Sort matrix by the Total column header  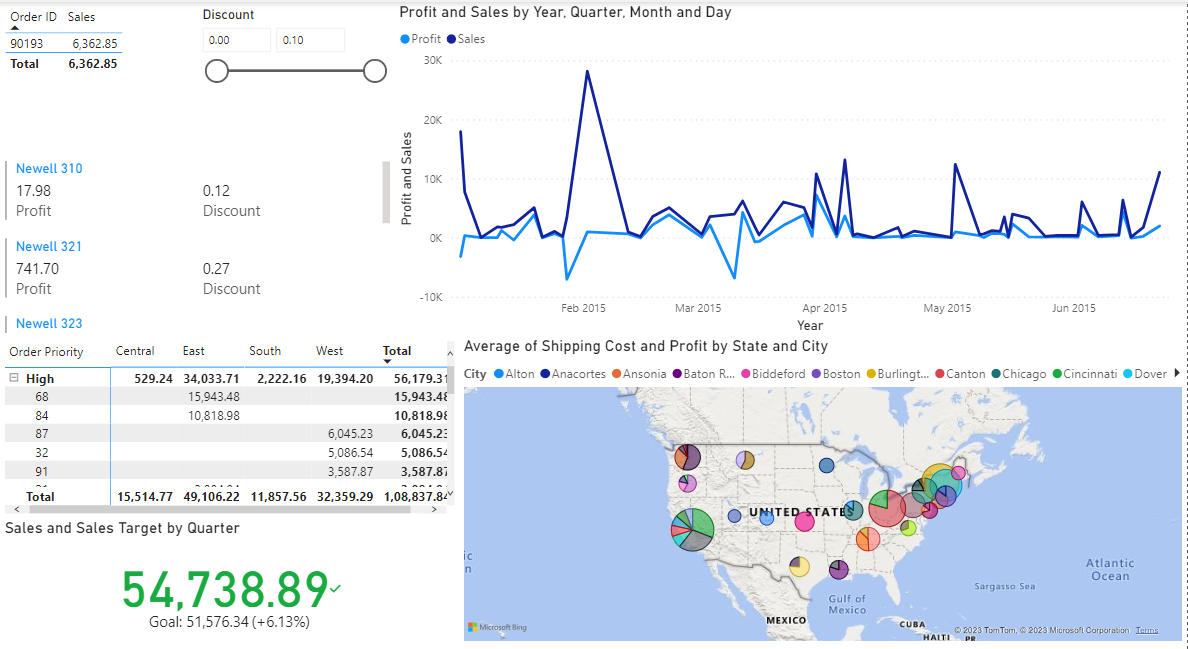point(397,351)
